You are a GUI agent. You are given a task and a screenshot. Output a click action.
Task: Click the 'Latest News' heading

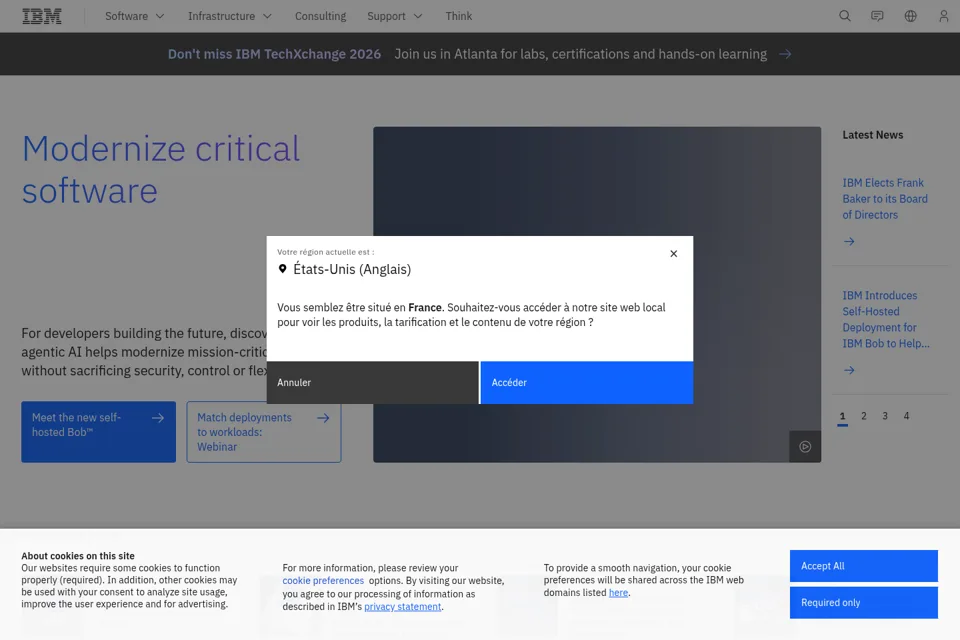click(x=872, y=135)
